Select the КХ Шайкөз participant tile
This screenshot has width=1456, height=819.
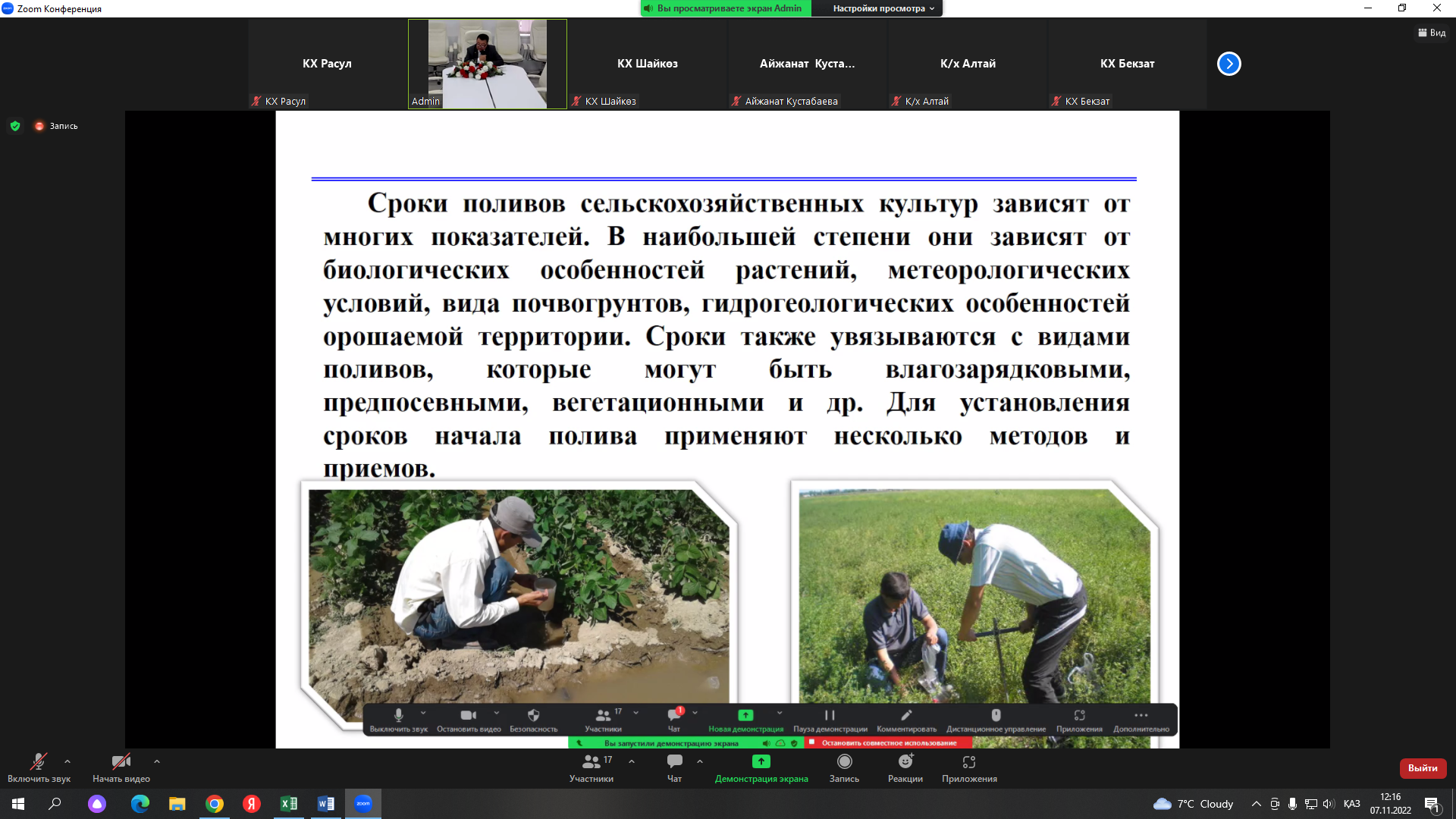[x=648, y=64]
